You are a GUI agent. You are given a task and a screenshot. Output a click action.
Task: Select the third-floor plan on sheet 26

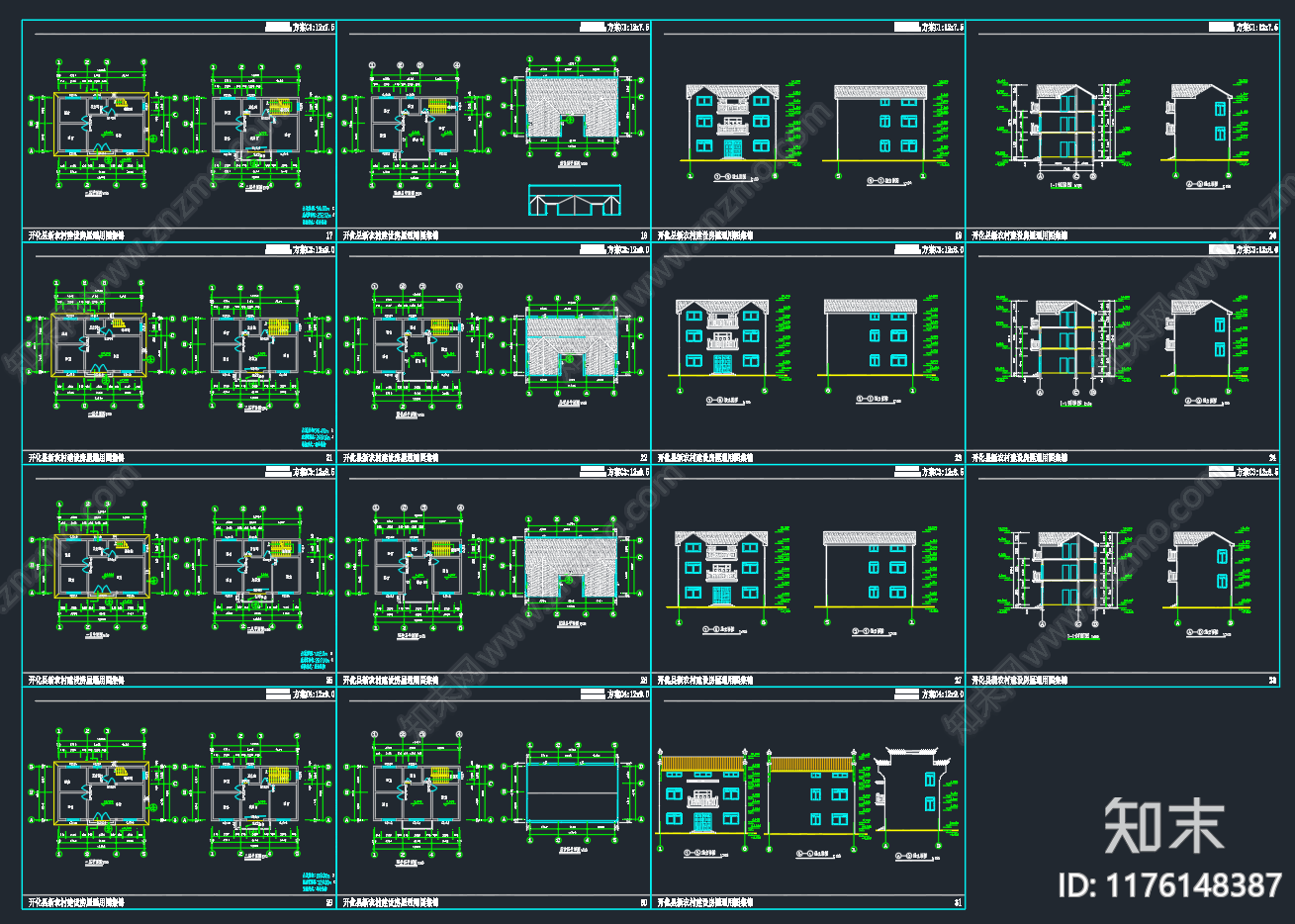[419, 568]
